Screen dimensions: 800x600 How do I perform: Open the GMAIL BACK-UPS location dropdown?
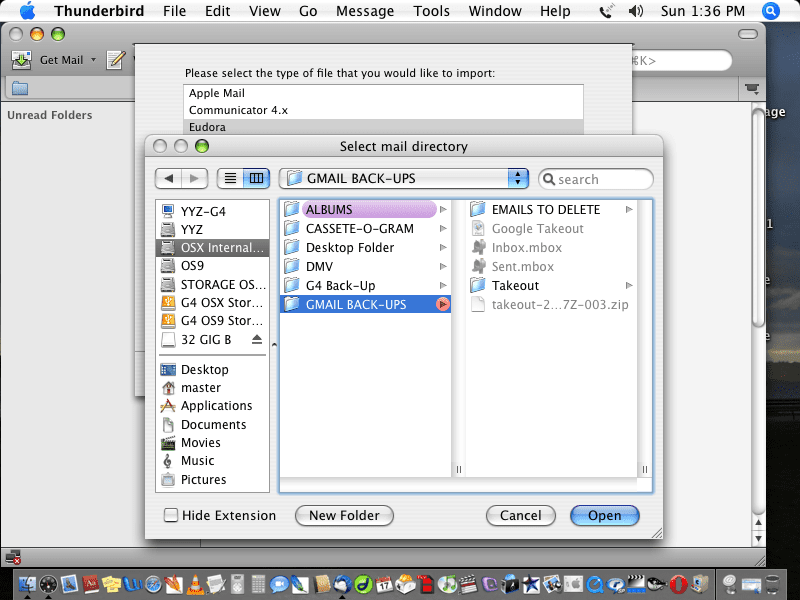[404, 178]
